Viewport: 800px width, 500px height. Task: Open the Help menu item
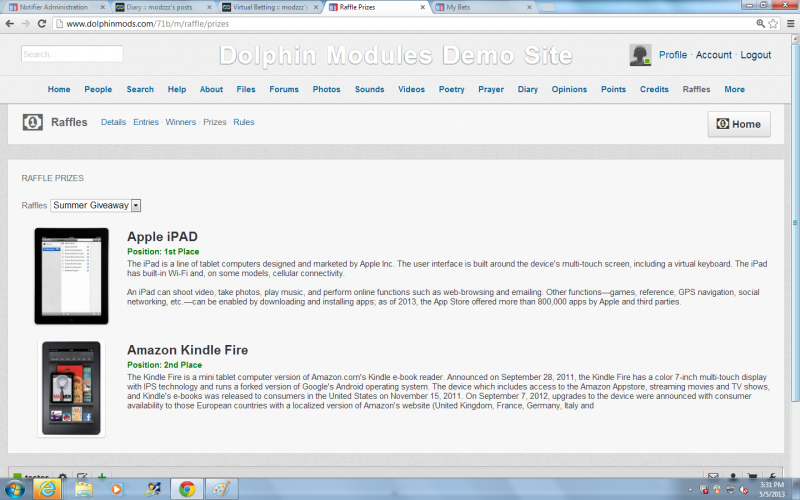point(177,89)
